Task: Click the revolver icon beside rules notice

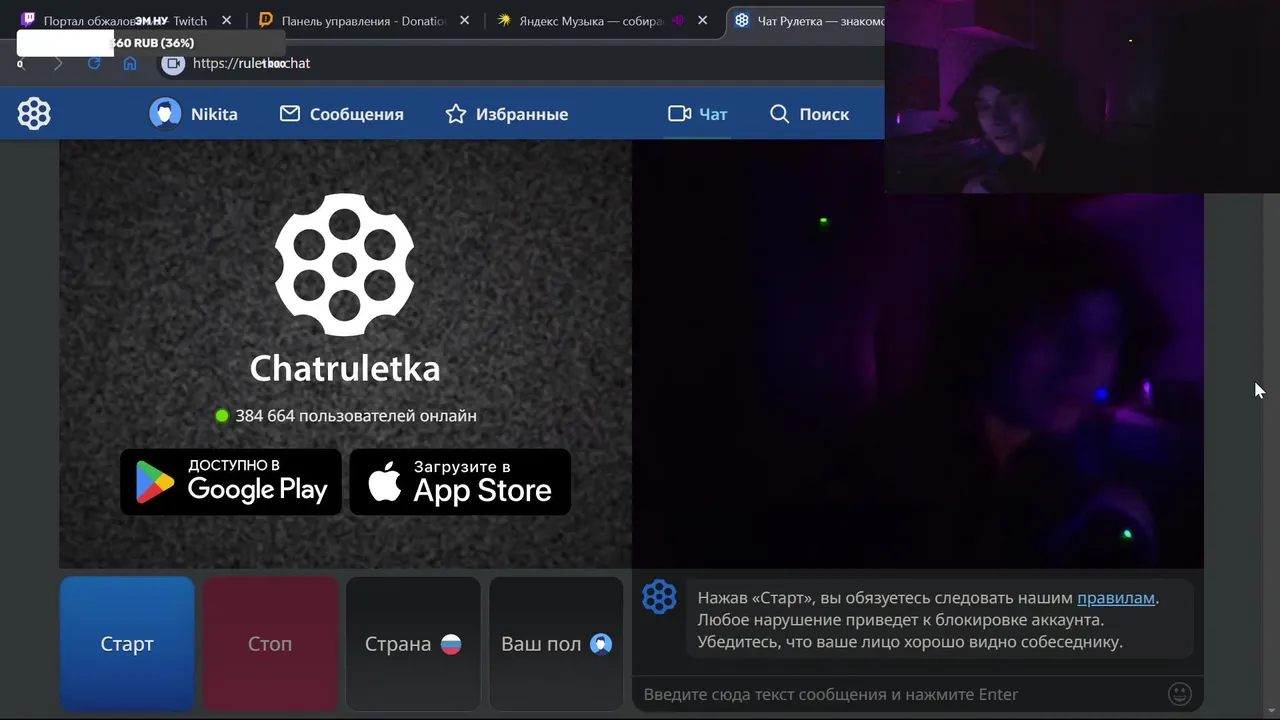Action: [659, 597]
